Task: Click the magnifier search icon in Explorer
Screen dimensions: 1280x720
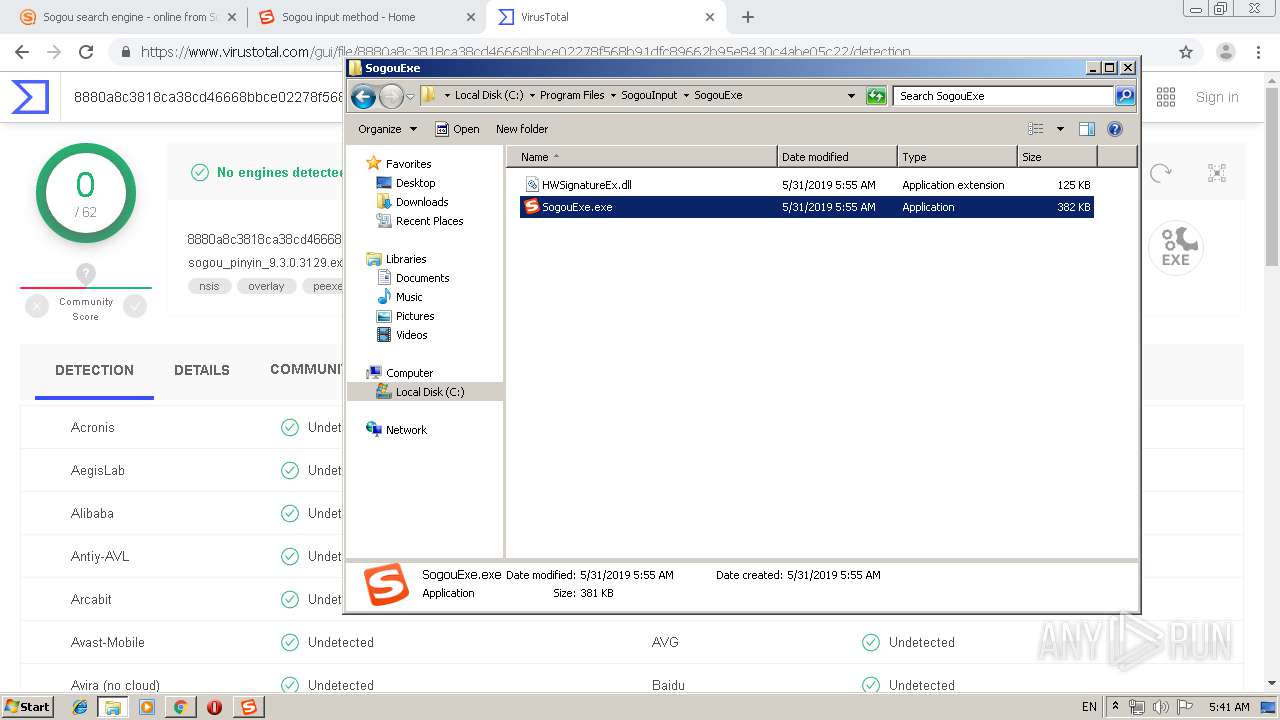Action: click(x=1125, y=96)
